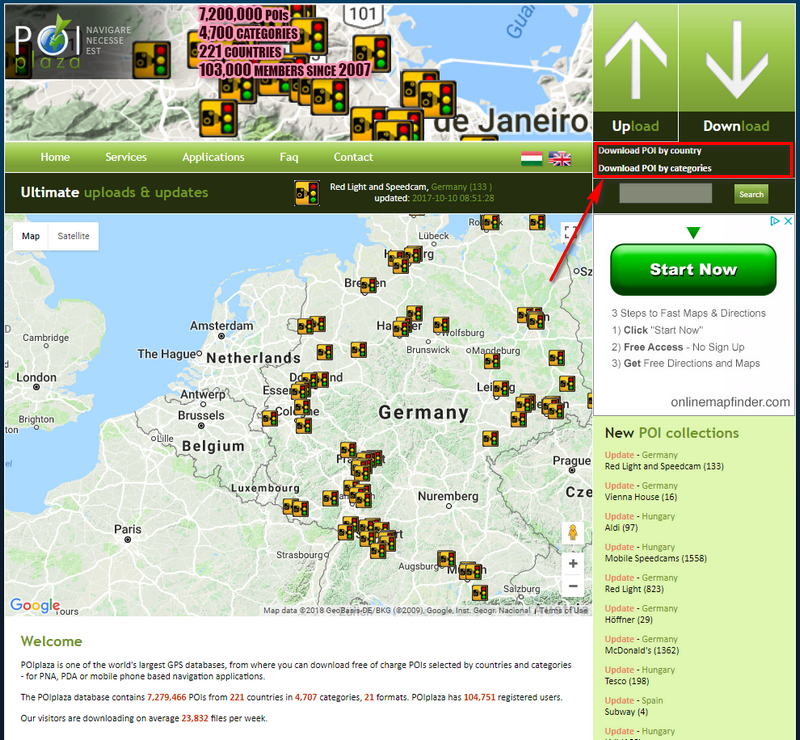
Task: Open Red Light and Speedcam (133) collection
Action: tap(664, 466)
